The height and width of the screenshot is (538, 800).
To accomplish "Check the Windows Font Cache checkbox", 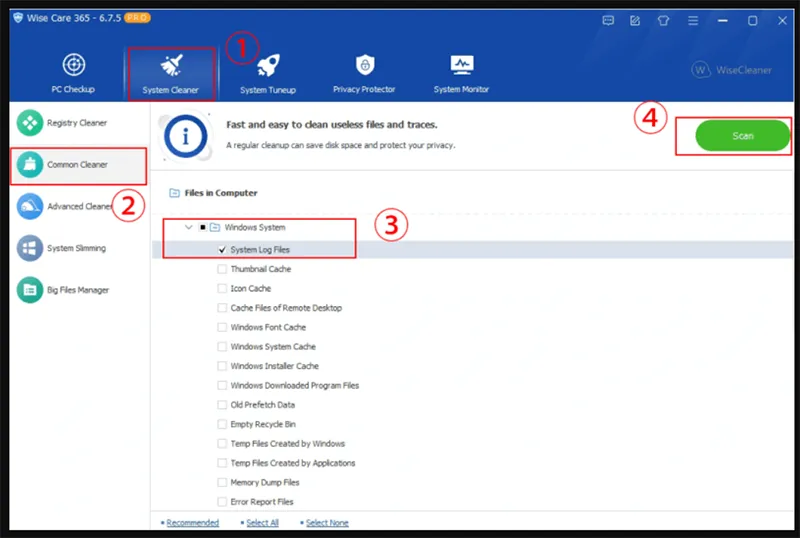I will [x=222, y=327].
